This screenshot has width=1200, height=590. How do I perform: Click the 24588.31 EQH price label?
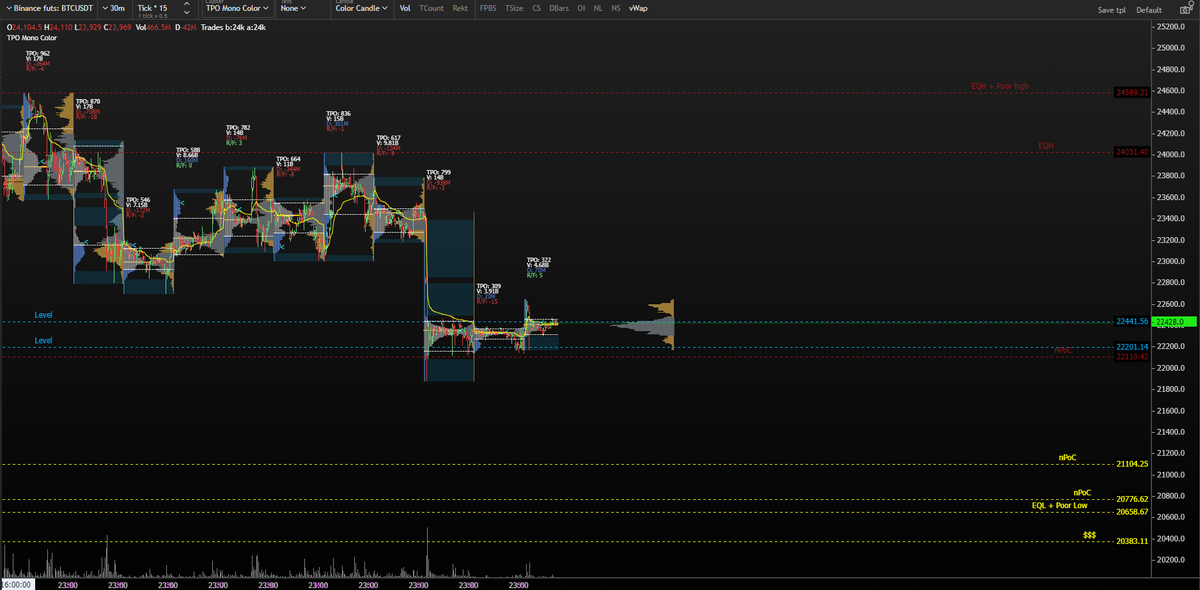[x=1131, y=92]
